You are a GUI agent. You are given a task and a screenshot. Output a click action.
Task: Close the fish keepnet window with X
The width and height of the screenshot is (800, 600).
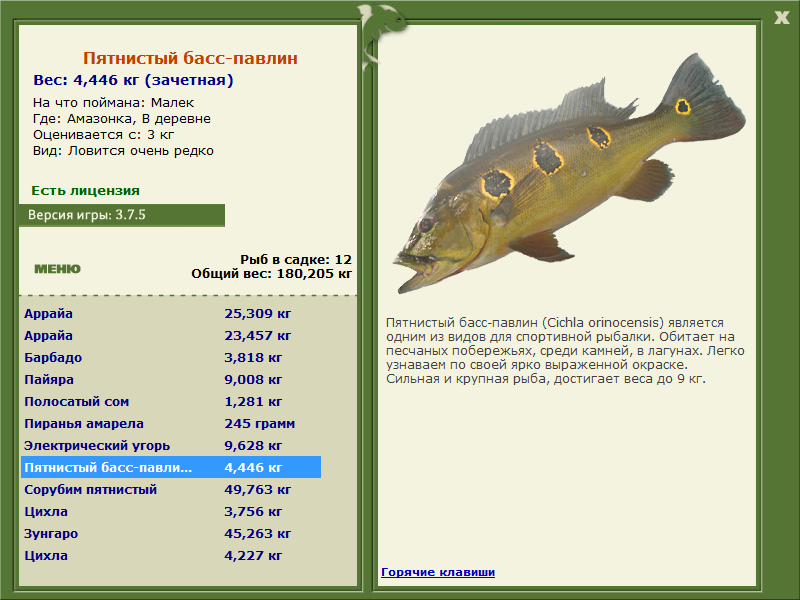click(781, 18)
